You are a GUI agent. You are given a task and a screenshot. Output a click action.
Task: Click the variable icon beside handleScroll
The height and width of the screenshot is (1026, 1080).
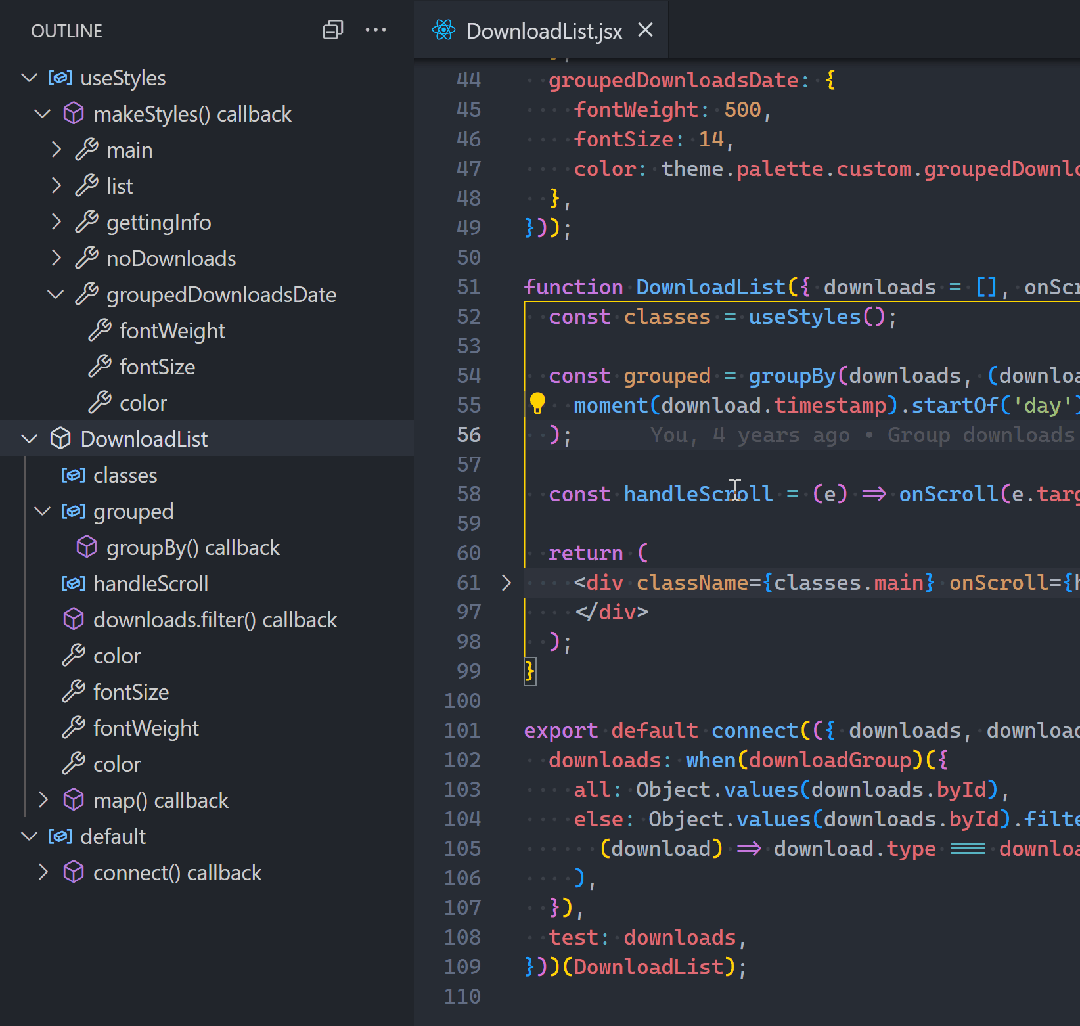73,583
